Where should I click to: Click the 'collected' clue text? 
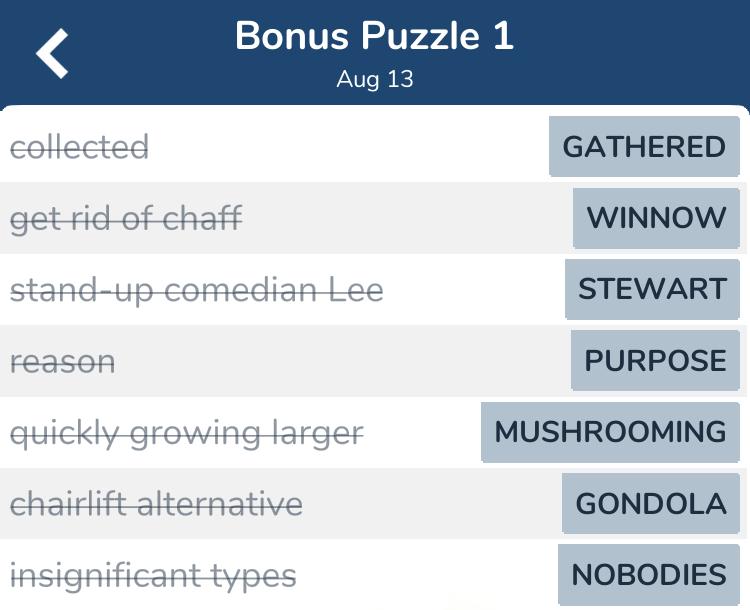tap(79, 147)
